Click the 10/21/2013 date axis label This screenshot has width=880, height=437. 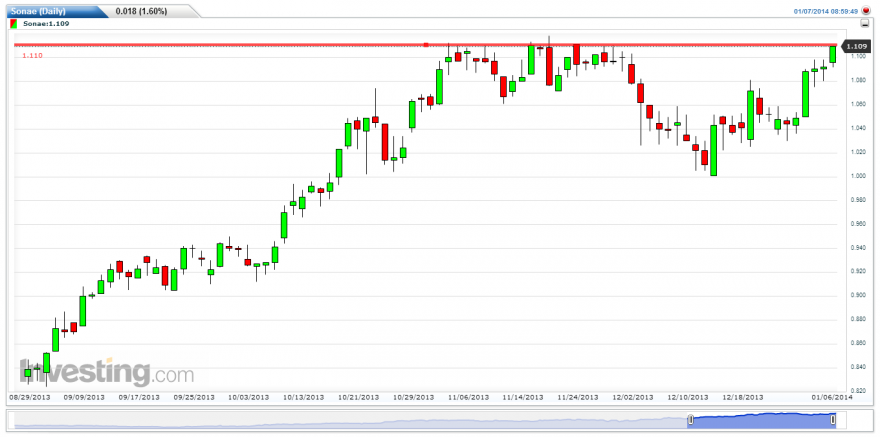coord(359,397)
